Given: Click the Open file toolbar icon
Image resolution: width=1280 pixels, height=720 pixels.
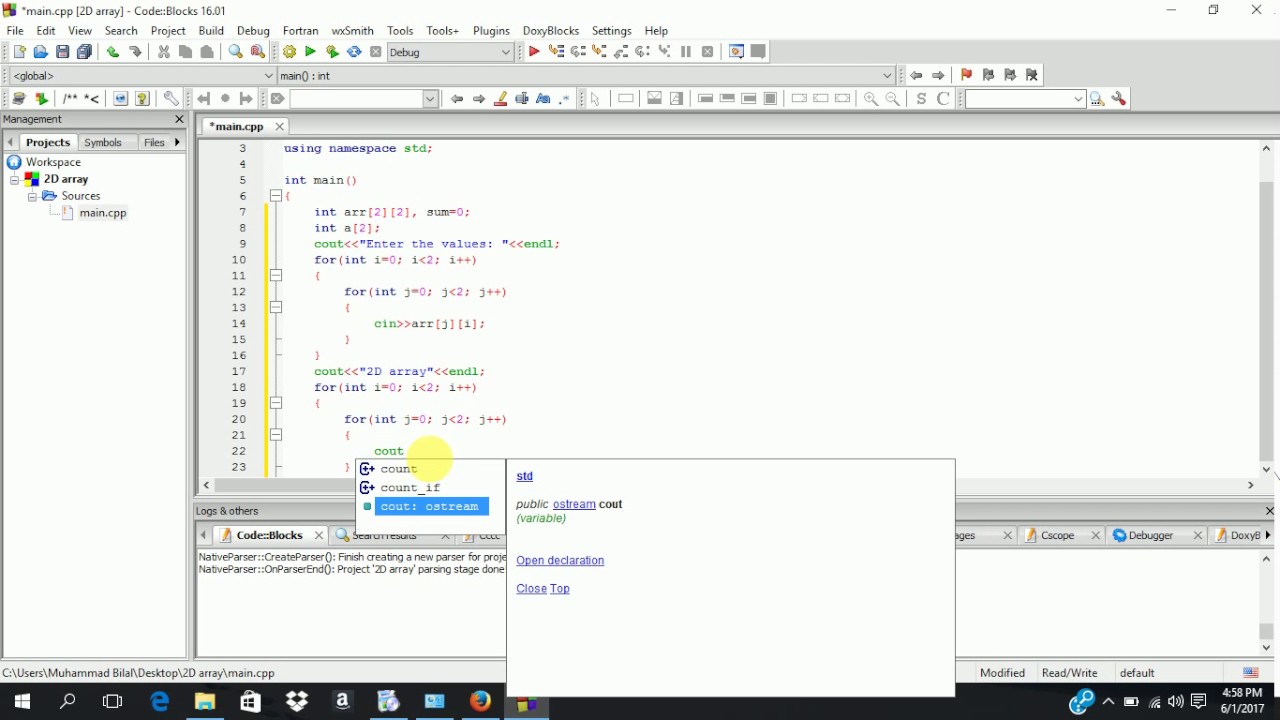Looking at the screenshot, I should coord(41,52).
